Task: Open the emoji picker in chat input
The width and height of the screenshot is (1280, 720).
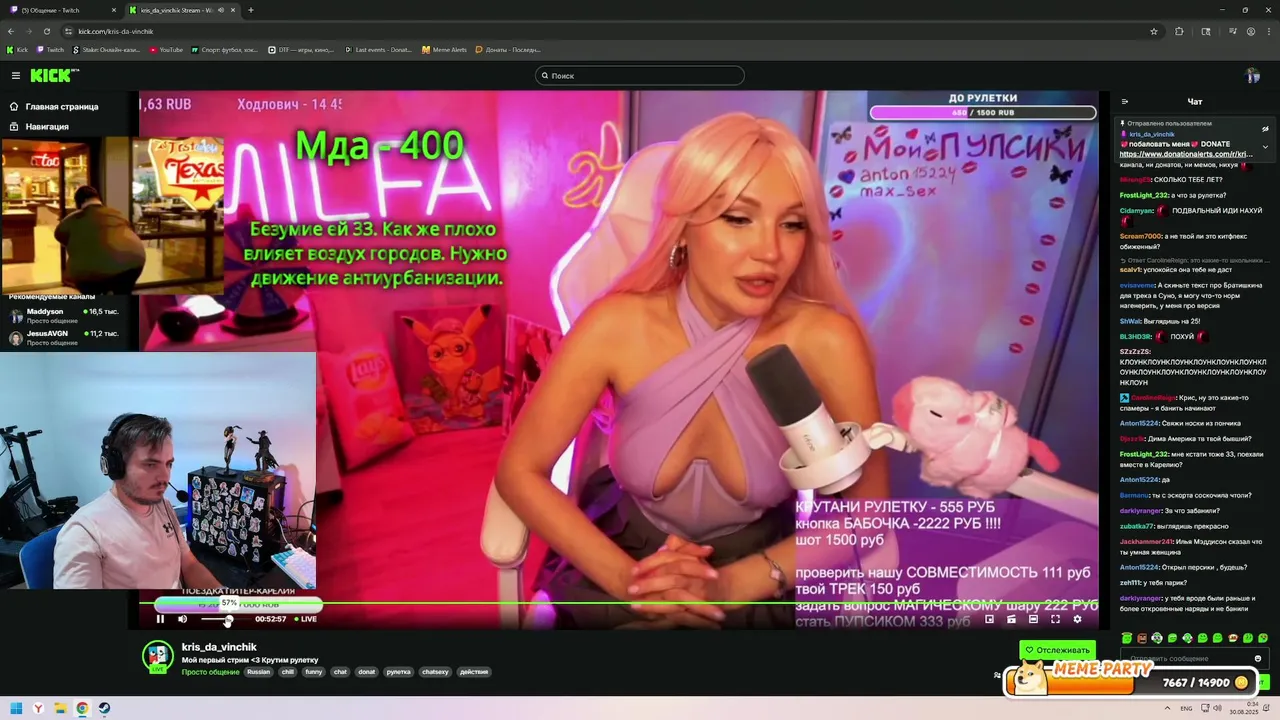Action: 1258,659
